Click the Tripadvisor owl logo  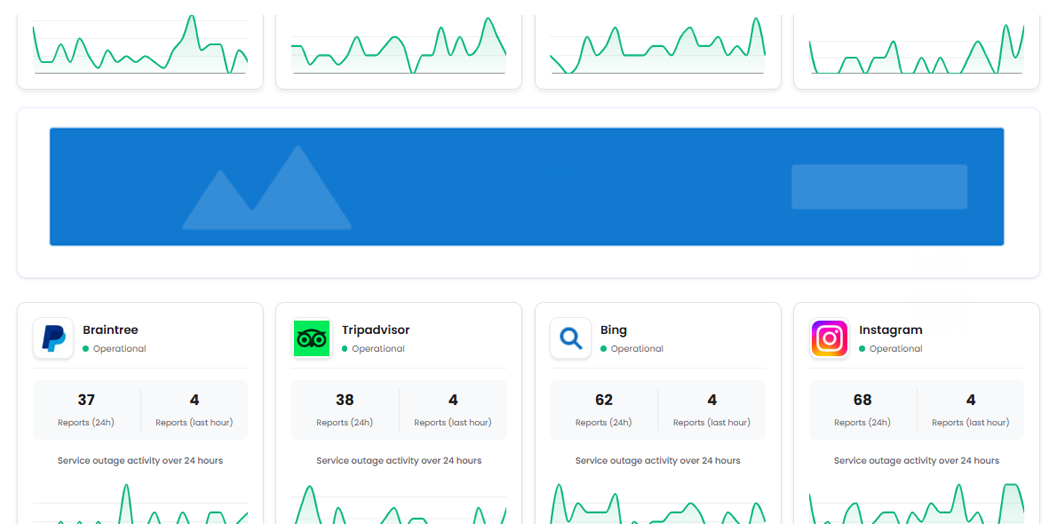(311, 339)
